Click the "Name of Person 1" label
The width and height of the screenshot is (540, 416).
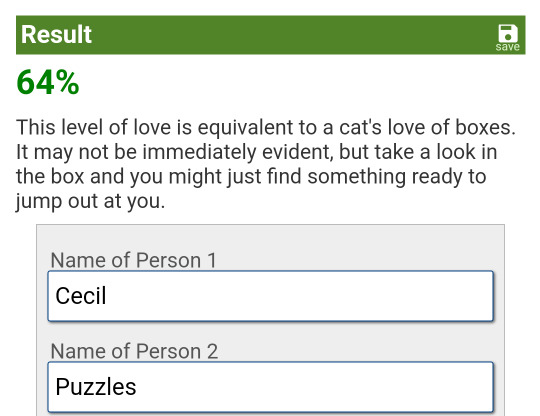coord(134,260)
